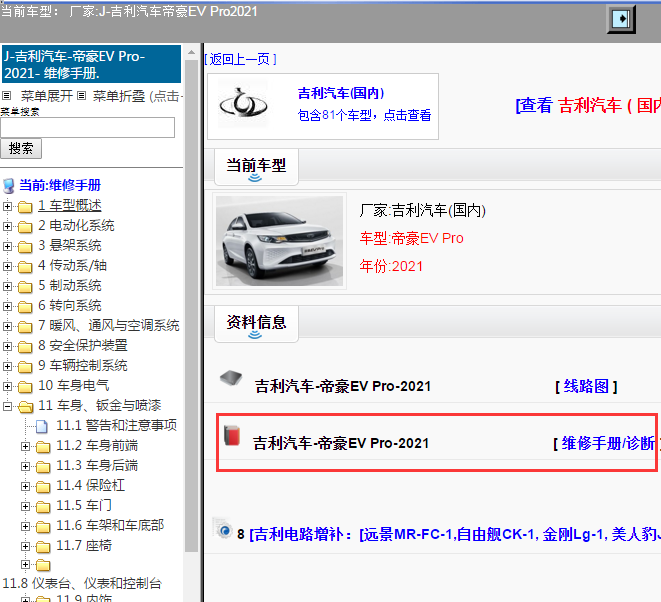The width and height of the screenshot is (661, 602).
Task: Open the 吉利电路增补 supplementary link
Action: pyautogui.click(x=455, y=535)
